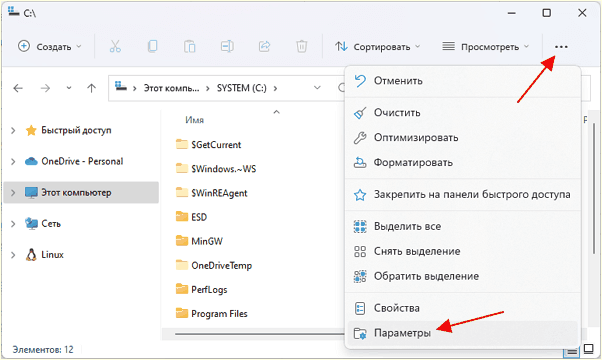This screenshot has height=360, width=602.
Task: Expand Этот компьютер tree node
Action: tap(13, 193)
